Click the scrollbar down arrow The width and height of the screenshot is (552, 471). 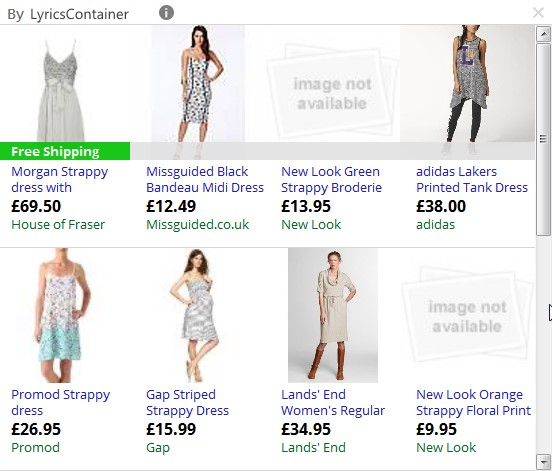click(x=544, y=461)
